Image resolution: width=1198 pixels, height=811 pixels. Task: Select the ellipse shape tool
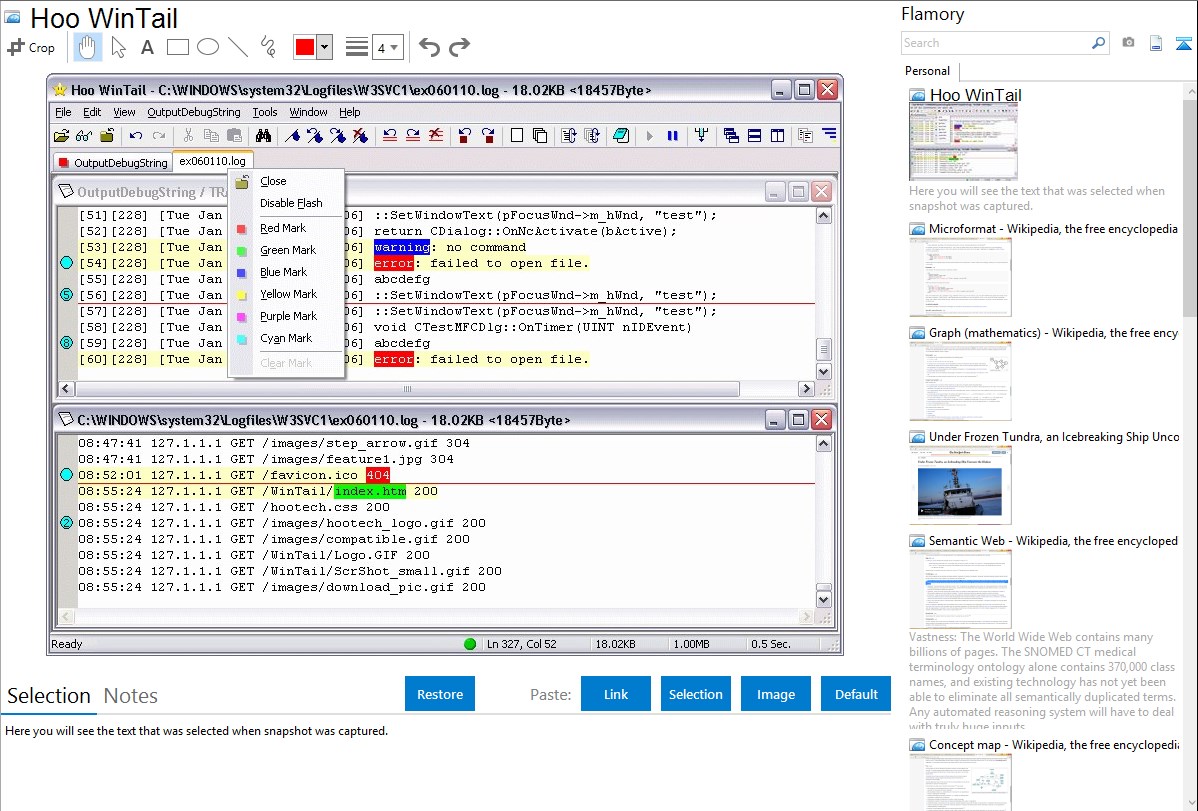[207, 47]
